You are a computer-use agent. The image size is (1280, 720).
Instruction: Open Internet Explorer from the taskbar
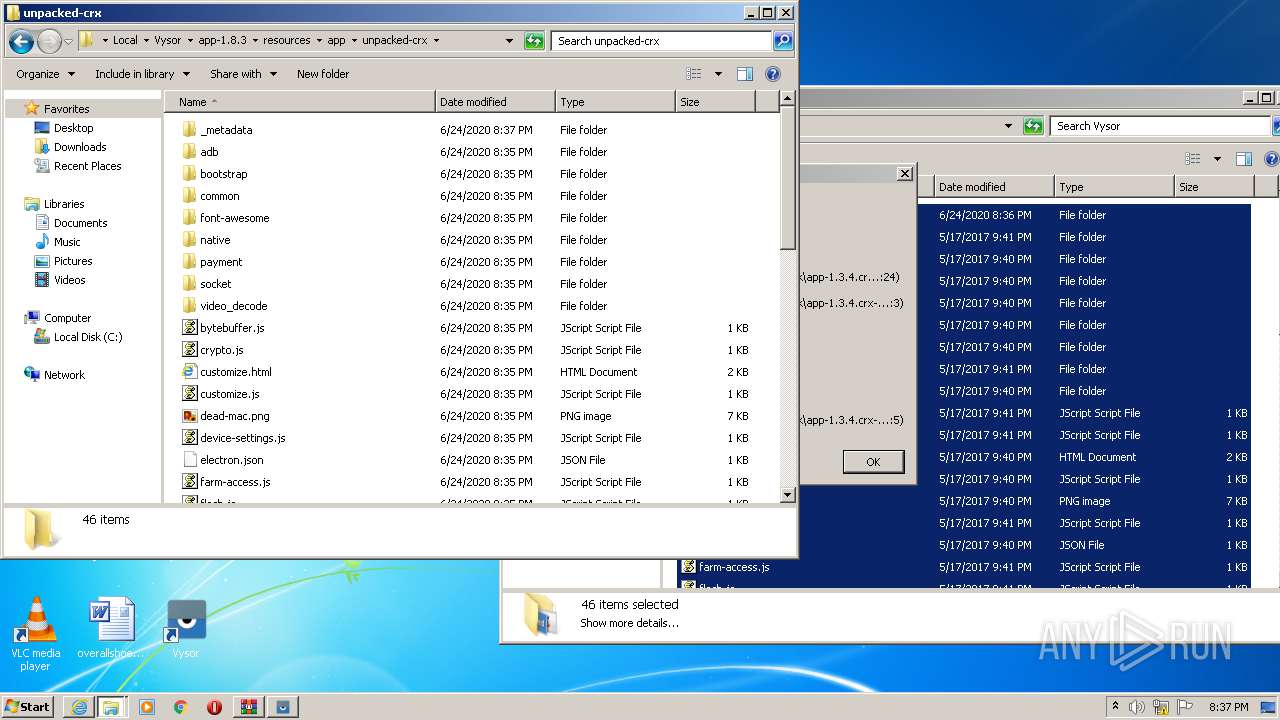click(79, 707)
